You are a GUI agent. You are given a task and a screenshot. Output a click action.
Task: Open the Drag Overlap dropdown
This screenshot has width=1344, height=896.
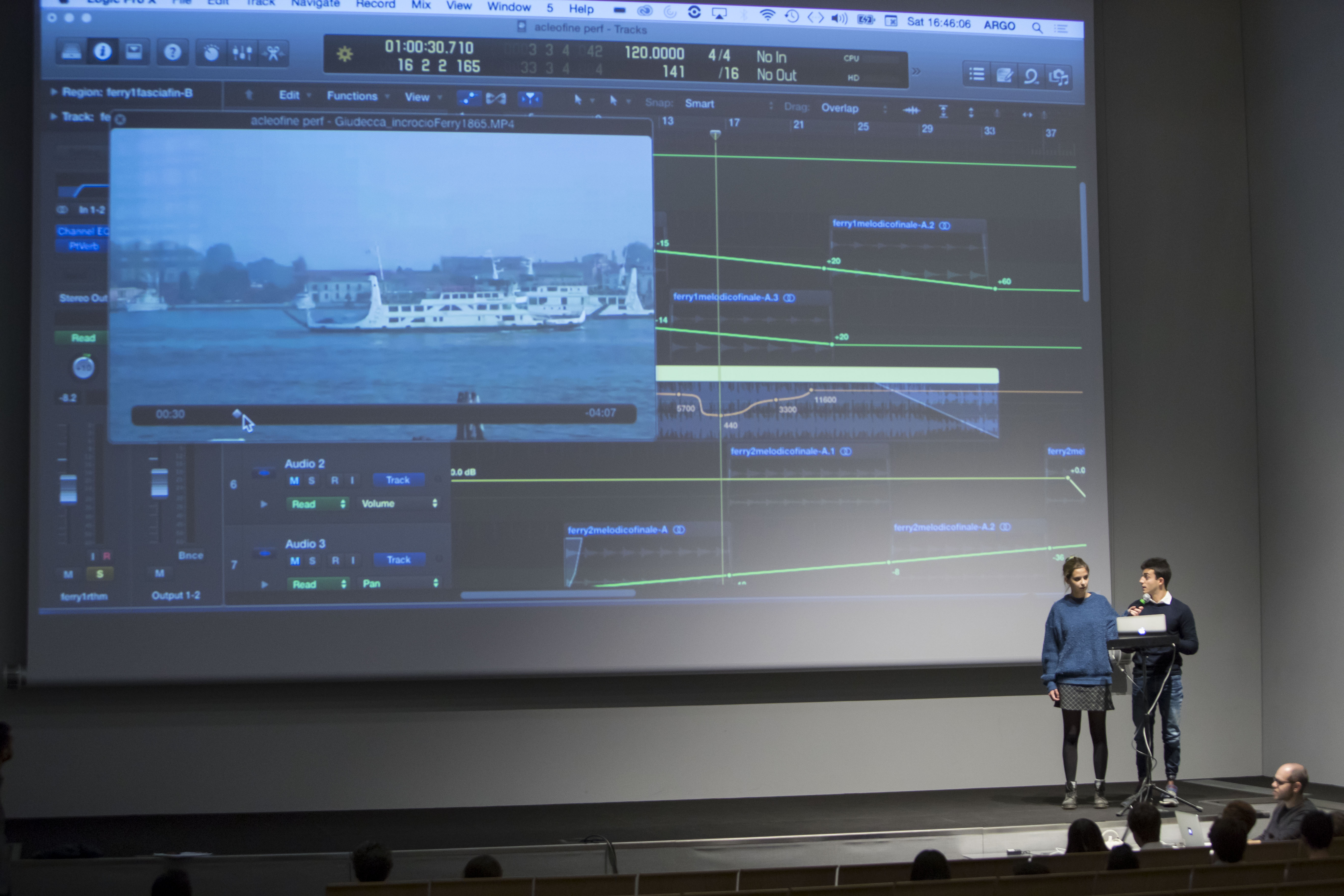854,108
